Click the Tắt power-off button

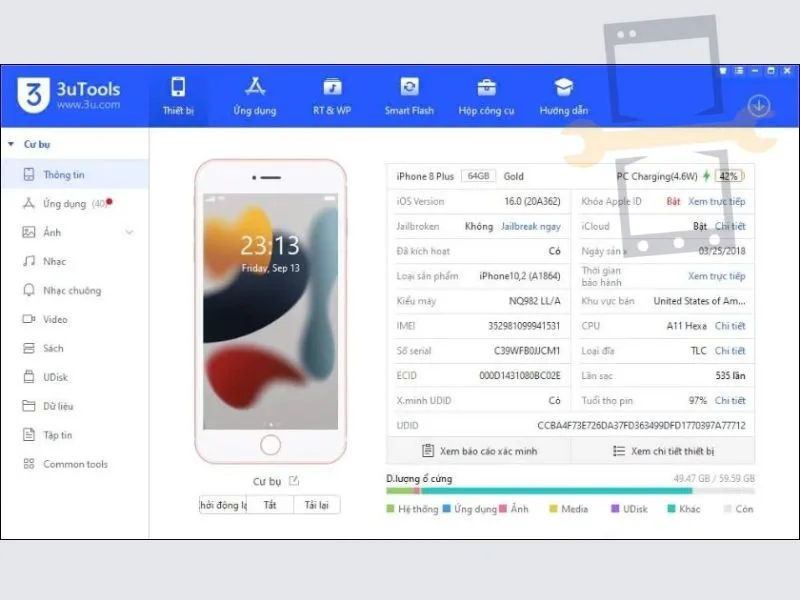pos(270,505)
